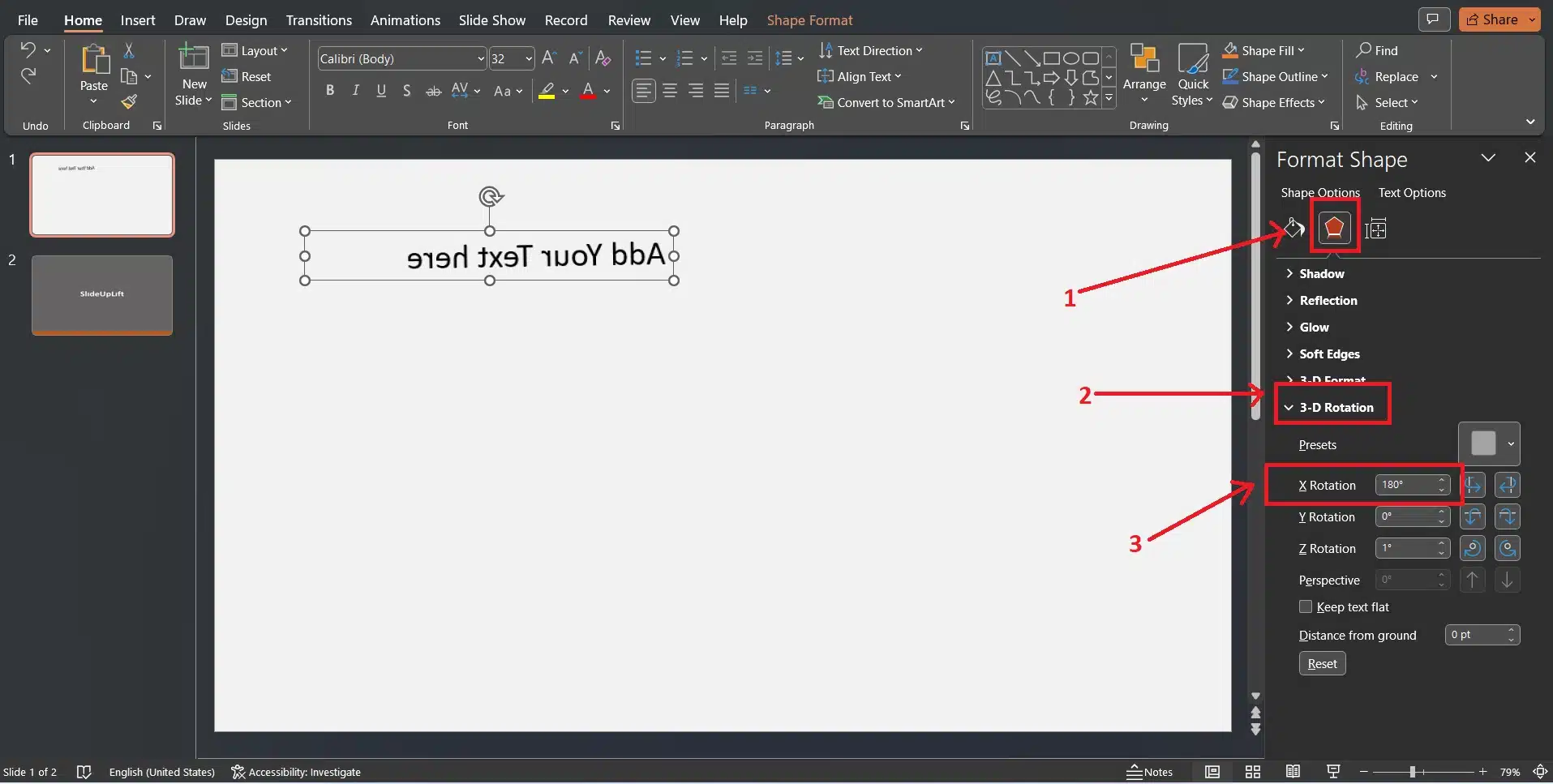Viewport: 1553px width, 784px height.
Task: Toggle Italic formatting
Action: (x=355, y=91)
